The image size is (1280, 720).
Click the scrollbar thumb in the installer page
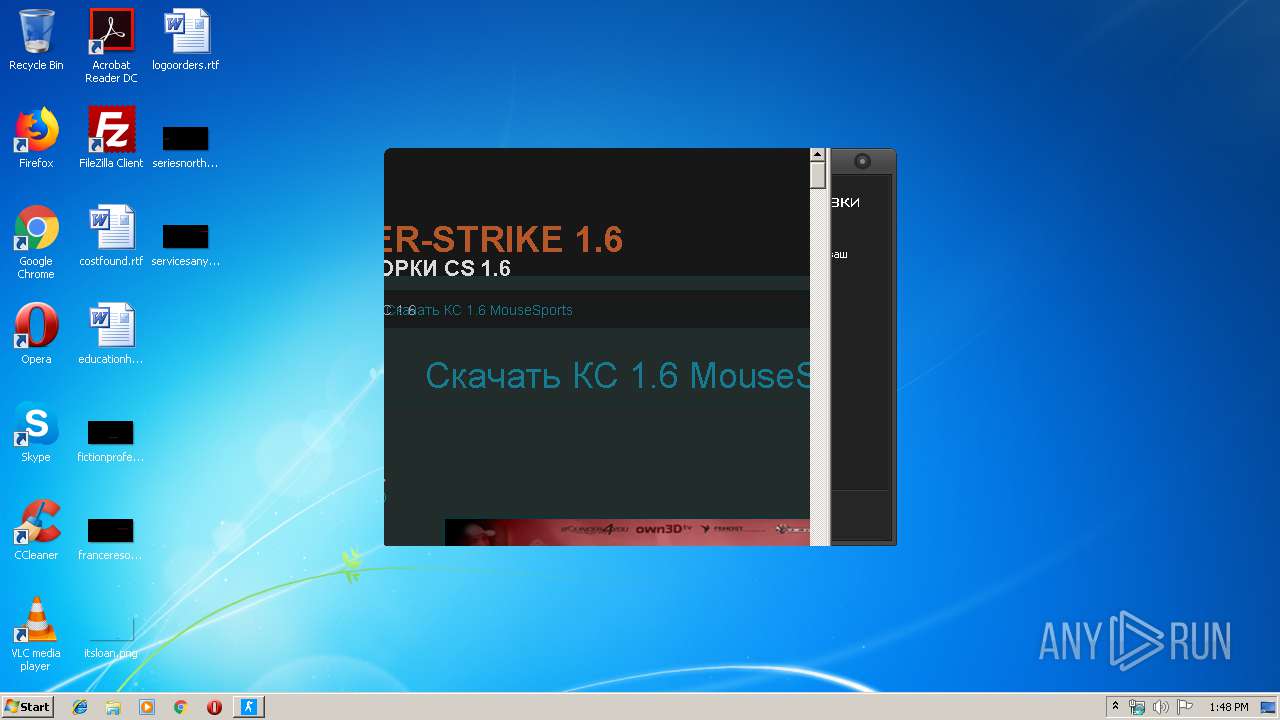click(x=817, y=176)
